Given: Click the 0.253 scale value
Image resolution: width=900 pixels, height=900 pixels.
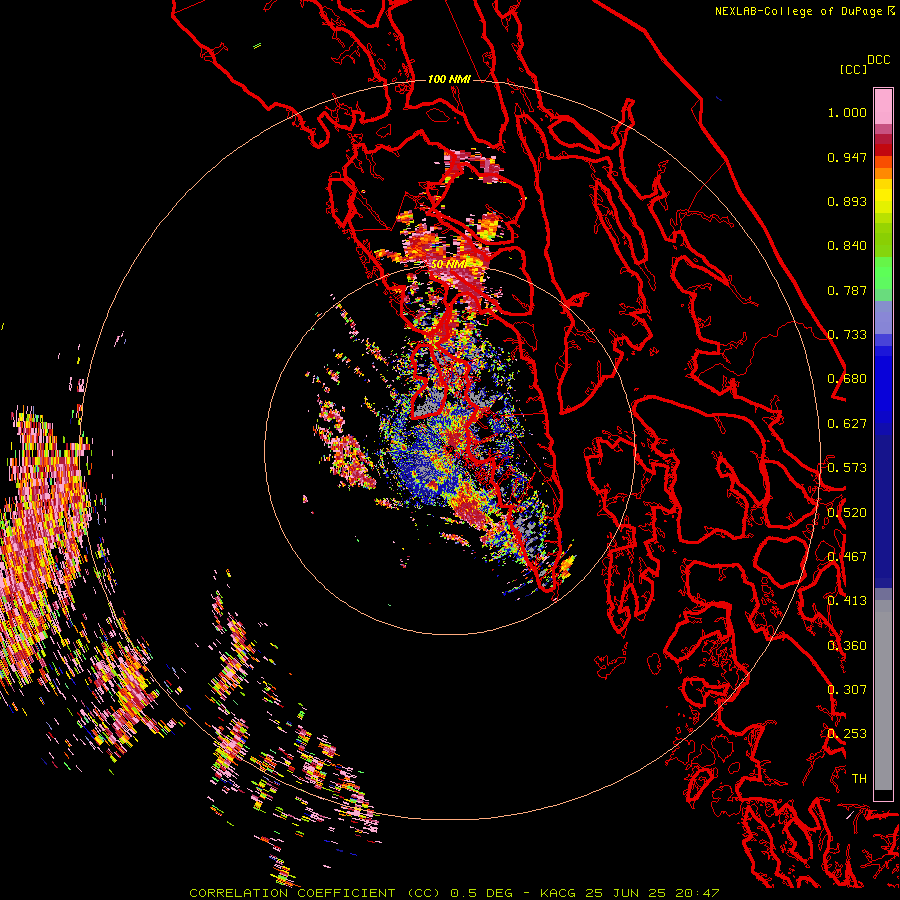Looking at the screenshot, I should pos(847,734).
